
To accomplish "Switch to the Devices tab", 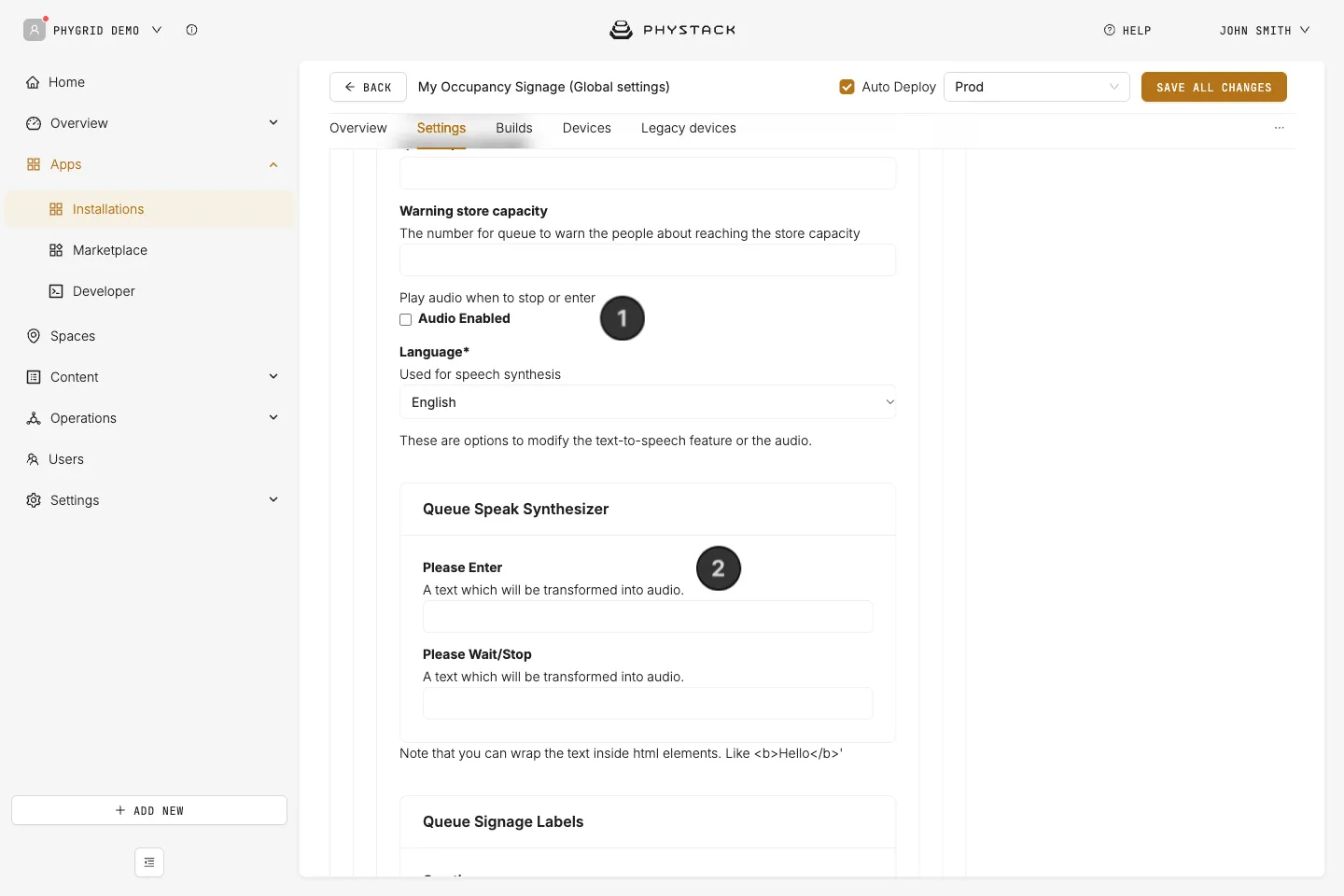I will (x=587, y=128).
